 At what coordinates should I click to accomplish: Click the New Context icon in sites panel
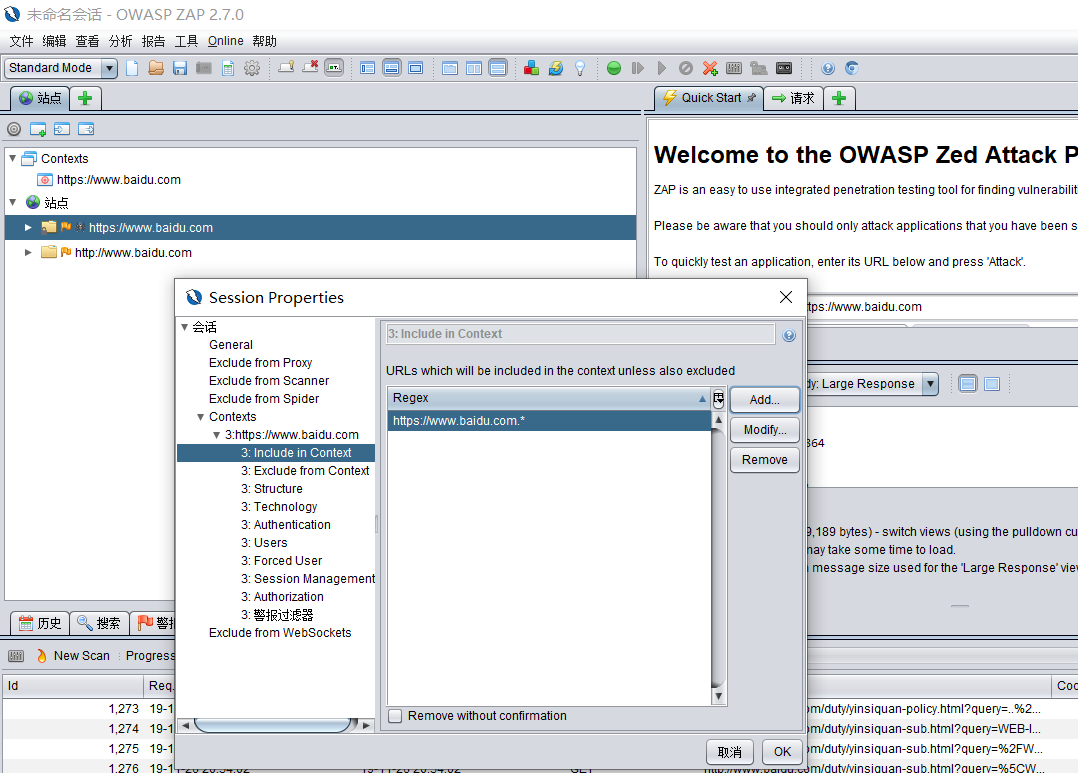[x=38, y=129]
